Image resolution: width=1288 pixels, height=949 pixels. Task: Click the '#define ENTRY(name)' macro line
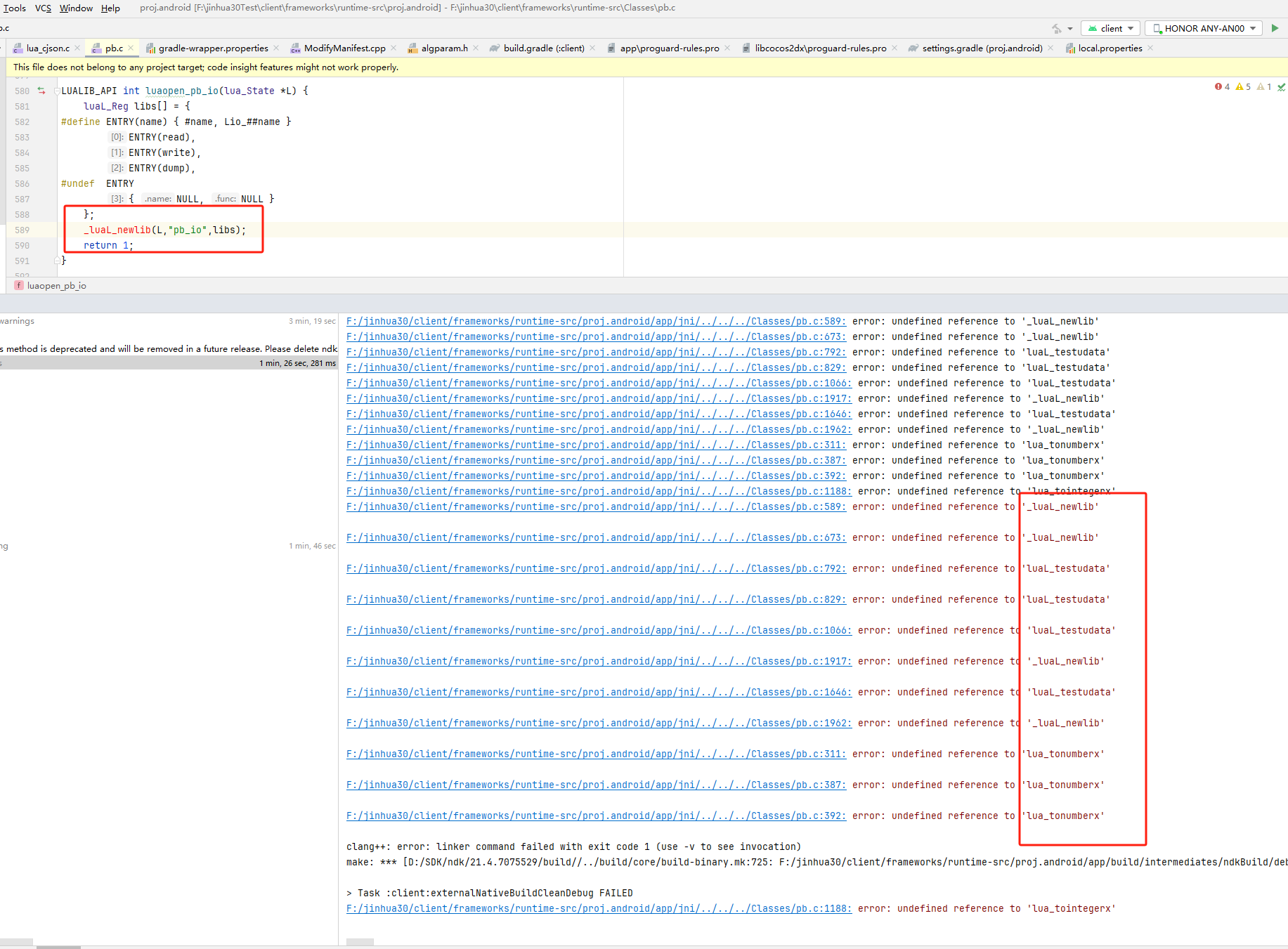(x=176, y=122)
